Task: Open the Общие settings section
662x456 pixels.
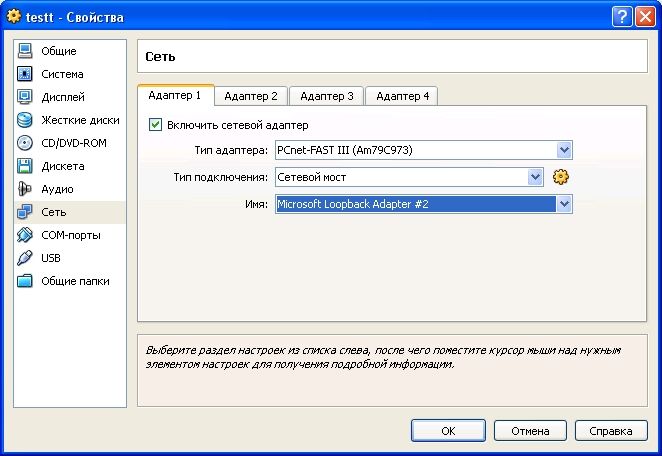Action: 58,51
